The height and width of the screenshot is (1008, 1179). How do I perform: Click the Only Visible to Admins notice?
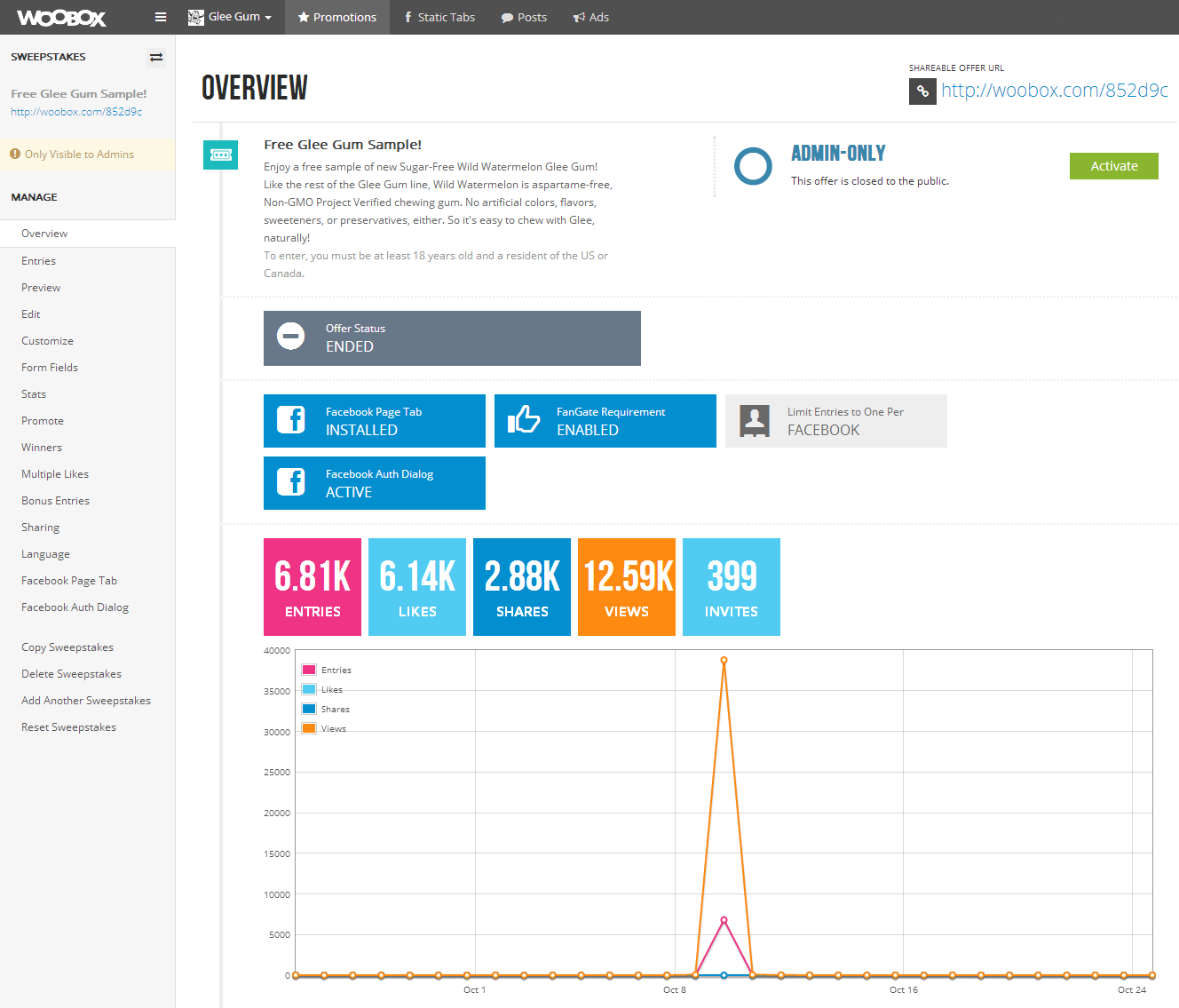[x=88, y=155]
